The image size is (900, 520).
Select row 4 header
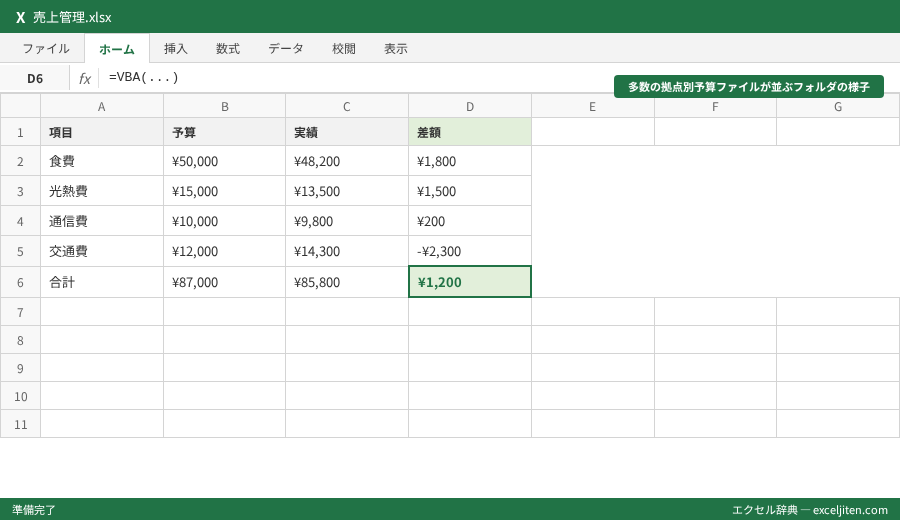point(20,220)
